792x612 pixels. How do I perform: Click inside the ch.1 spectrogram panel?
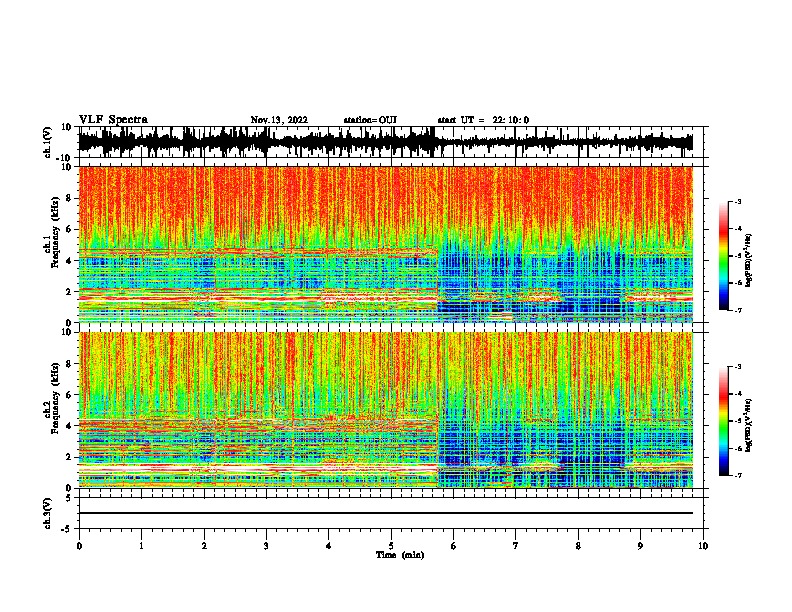[385, 244]
